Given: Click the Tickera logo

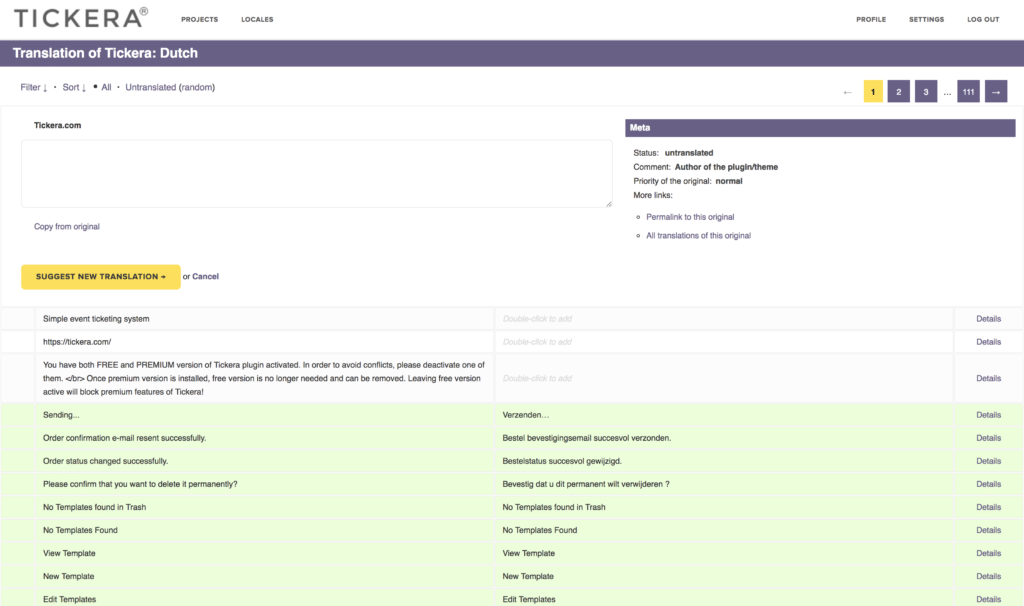Looking at the screenshot, I should click(81, 18).
